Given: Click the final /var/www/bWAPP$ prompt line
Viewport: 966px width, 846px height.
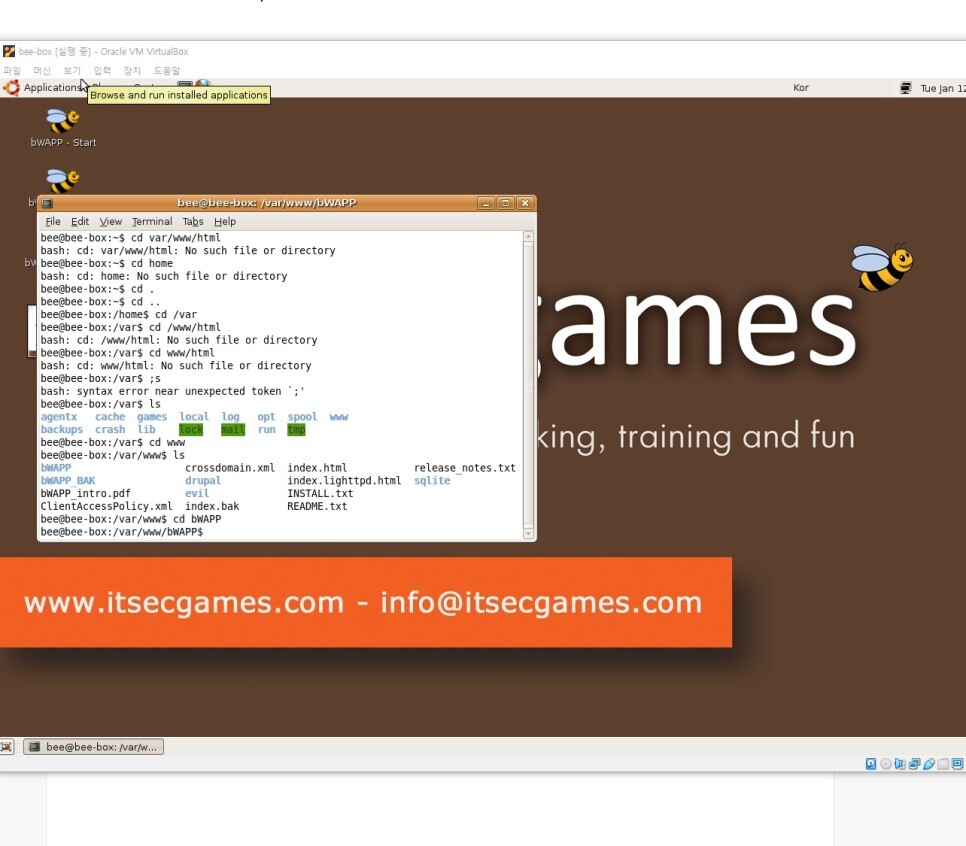Looking at the screenshot, I should [122, 532].
